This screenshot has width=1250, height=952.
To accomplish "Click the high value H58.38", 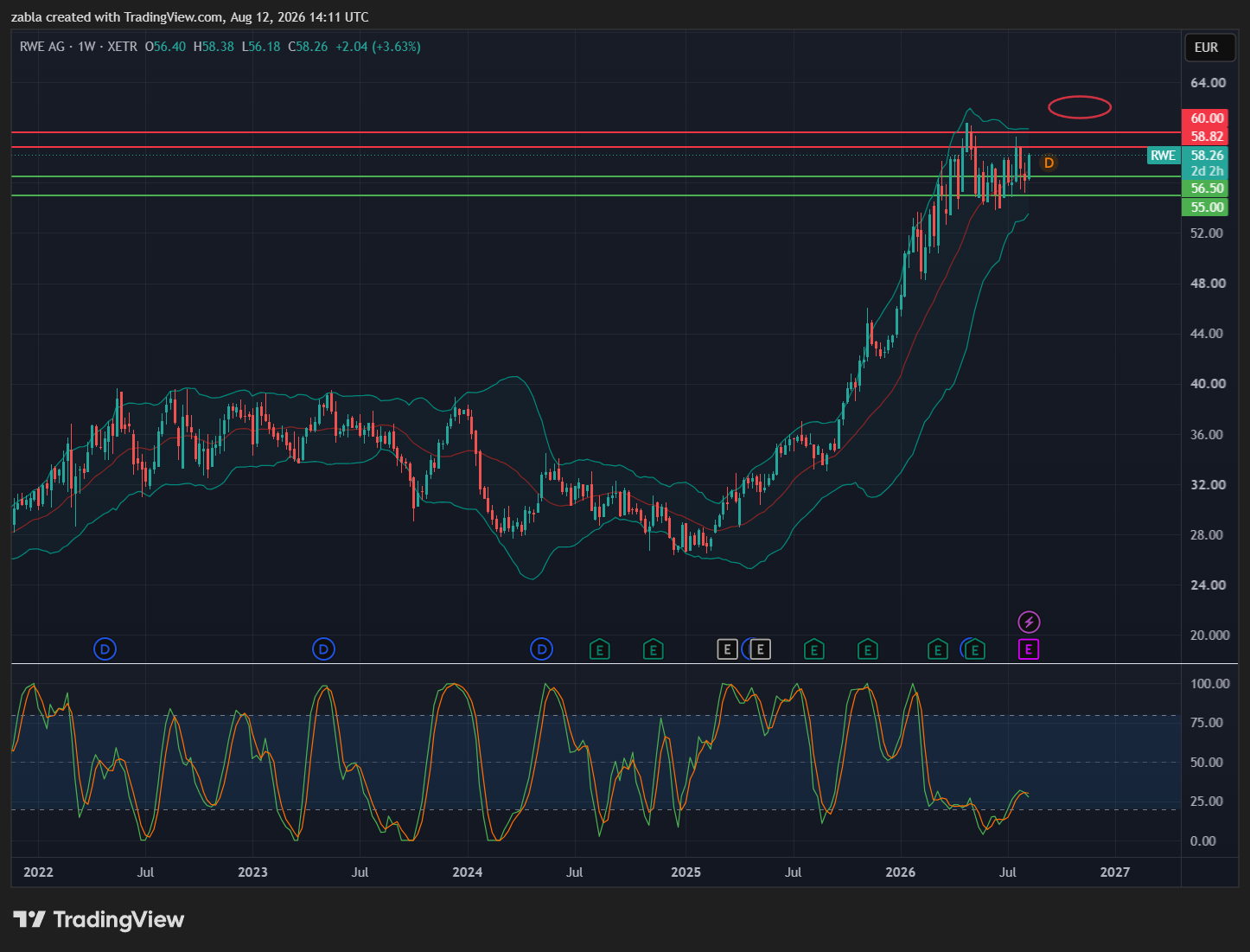I will [214, 47].
